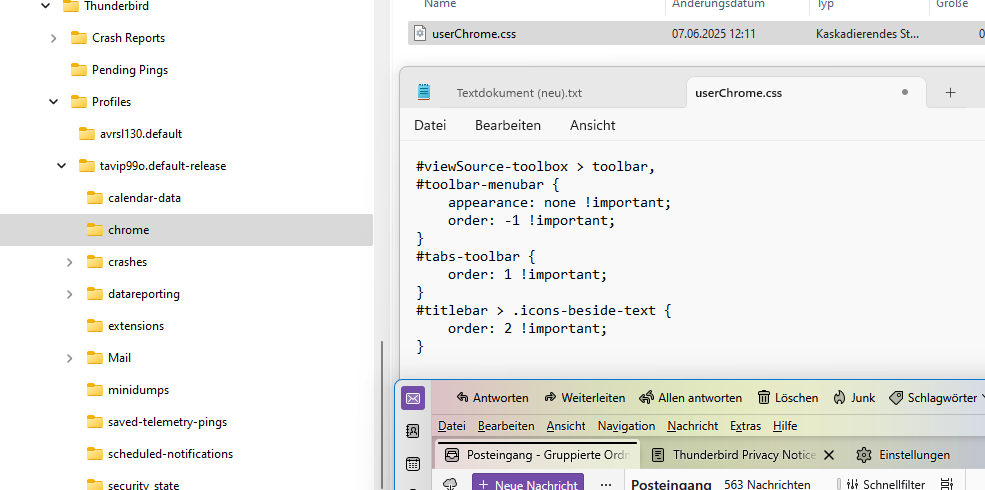
Task: Click the Antworten reply button
Action: 492,398
